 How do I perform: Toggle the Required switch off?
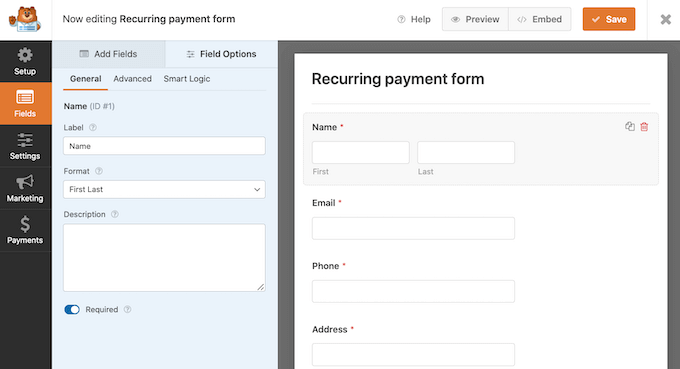72,310
